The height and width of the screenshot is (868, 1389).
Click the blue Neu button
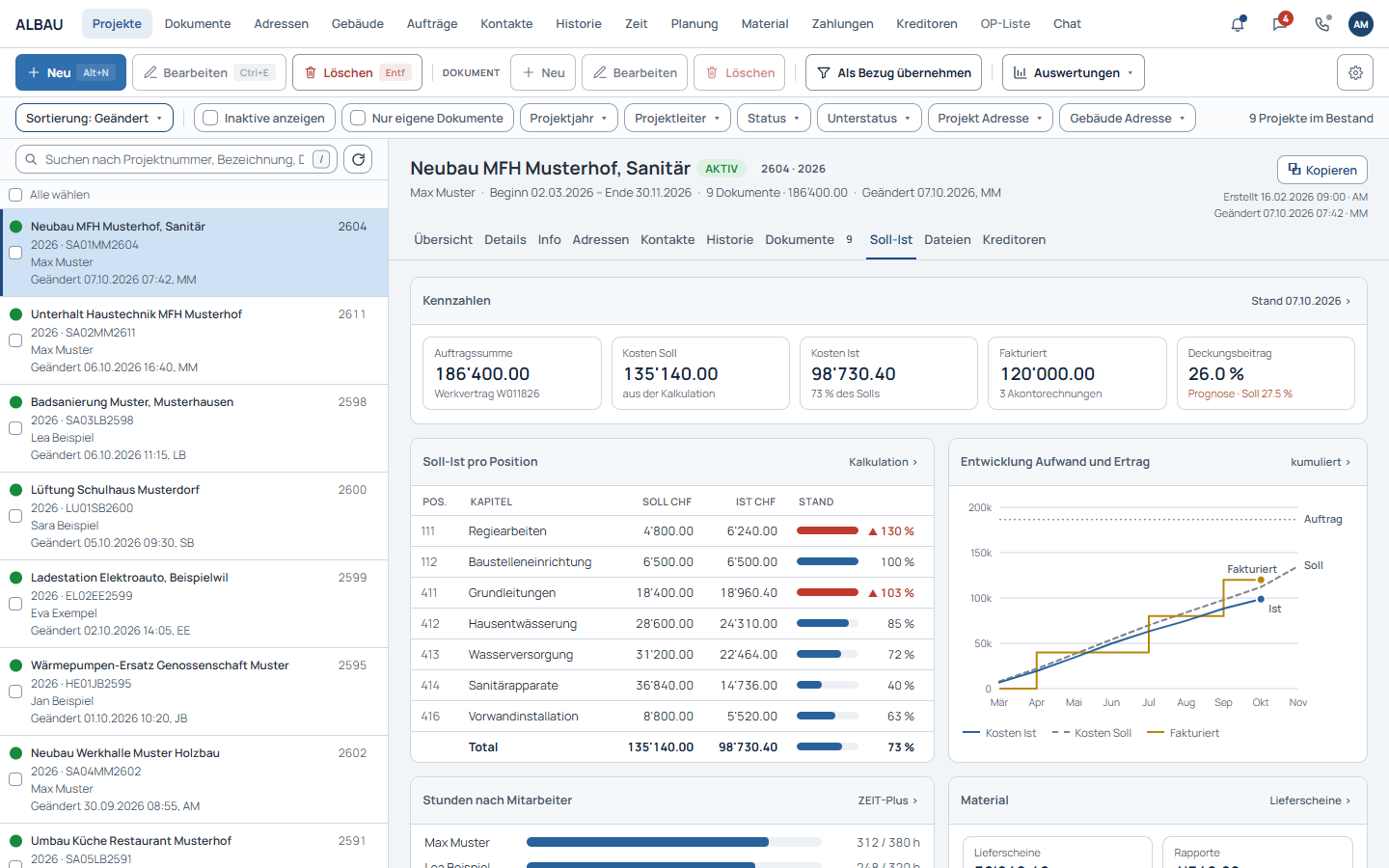pyautogui.click(x=68, y=72)
